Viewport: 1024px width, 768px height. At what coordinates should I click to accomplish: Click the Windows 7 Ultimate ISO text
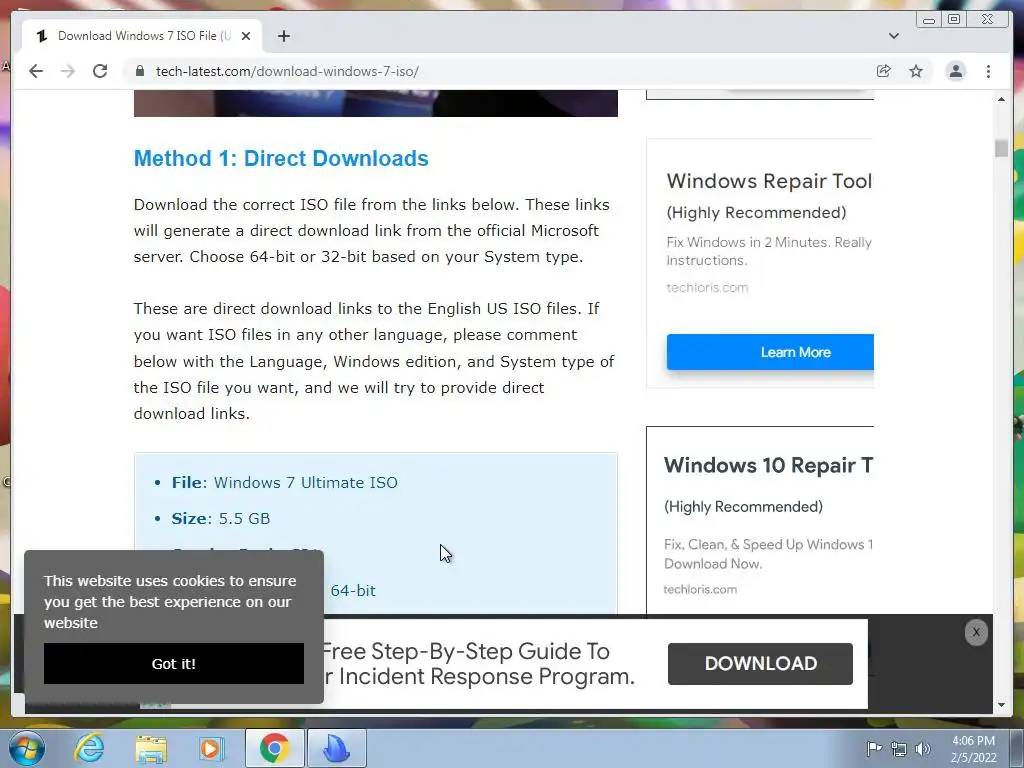(306, 483)
